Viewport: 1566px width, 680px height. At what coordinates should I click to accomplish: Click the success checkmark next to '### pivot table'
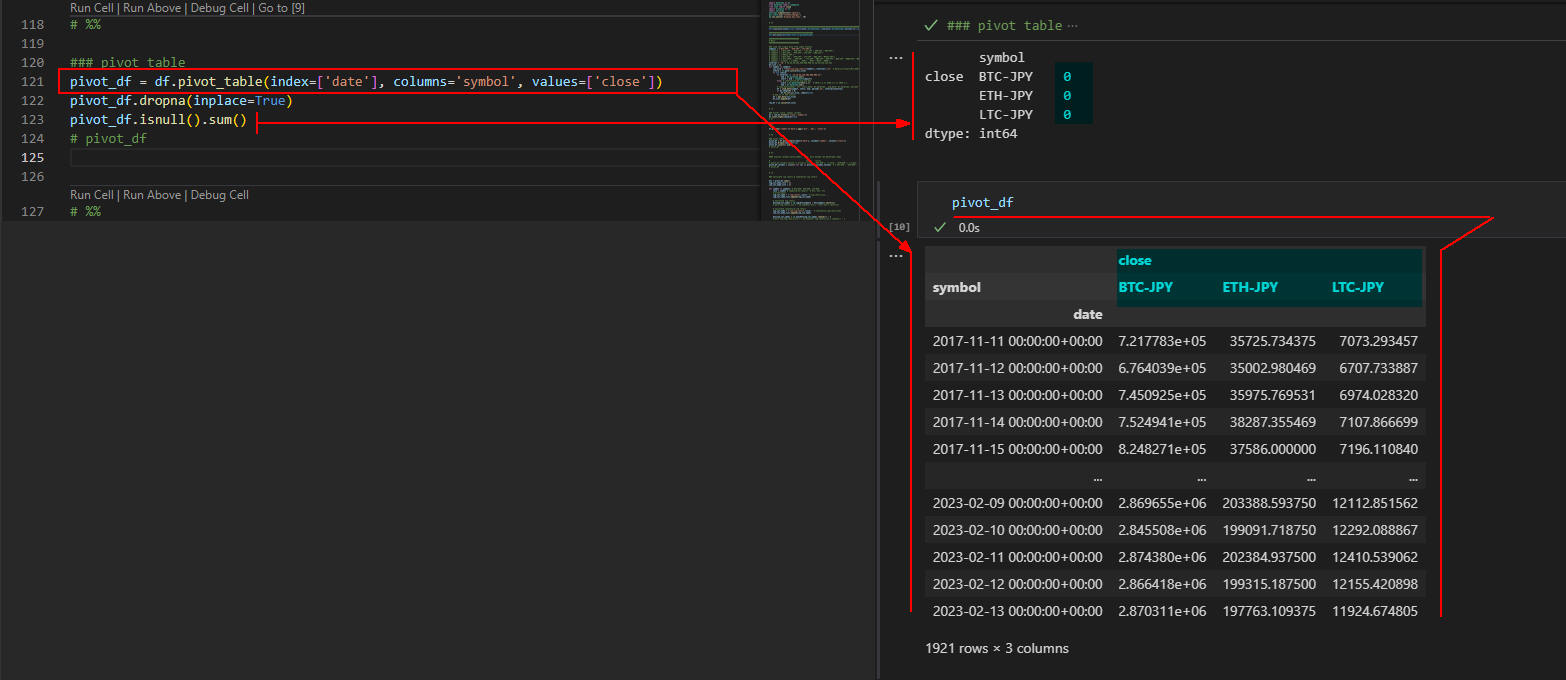click(931, 25)
